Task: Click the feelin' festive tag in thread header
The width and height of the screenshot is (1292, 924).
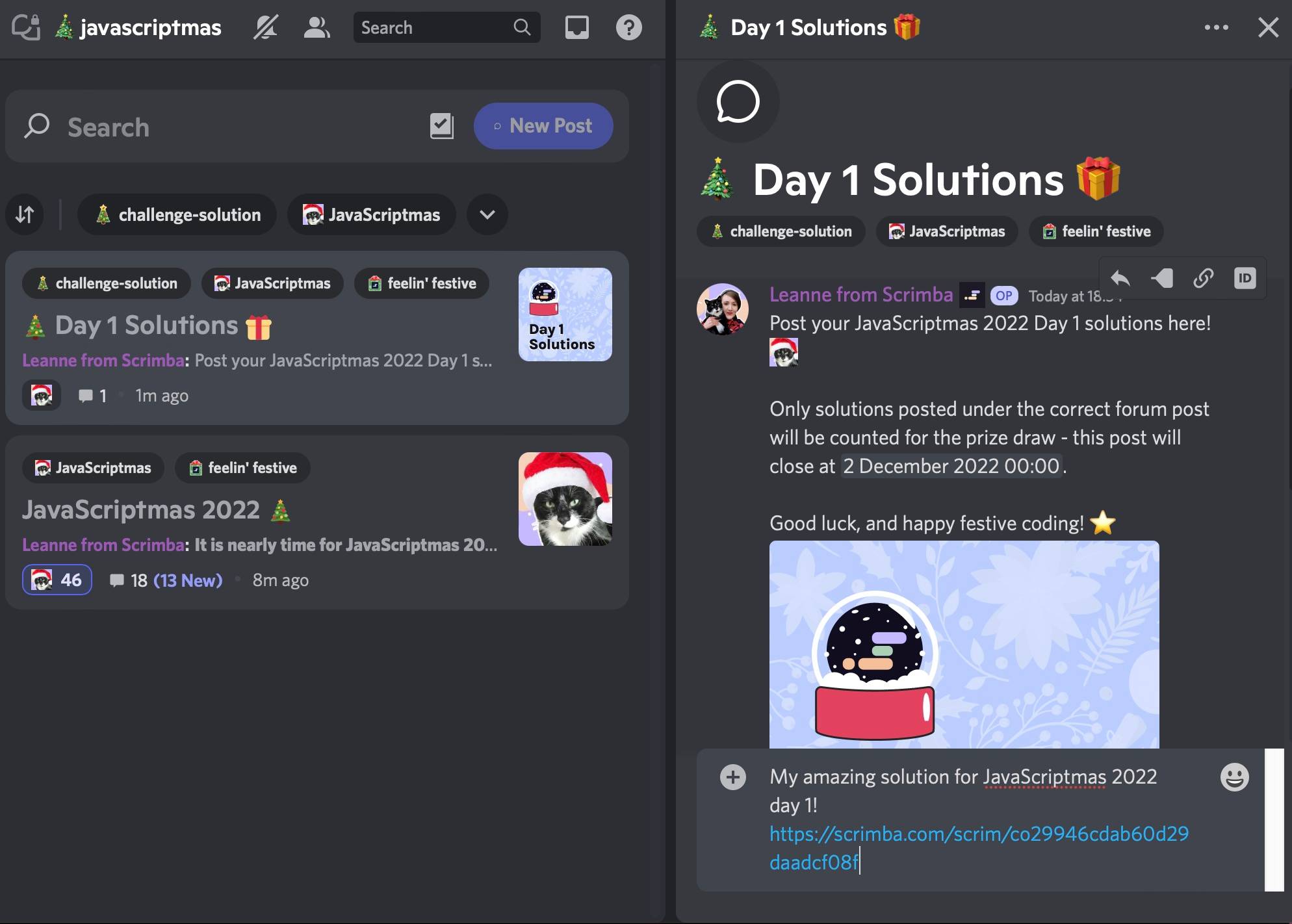Action: coord(1096,231)
